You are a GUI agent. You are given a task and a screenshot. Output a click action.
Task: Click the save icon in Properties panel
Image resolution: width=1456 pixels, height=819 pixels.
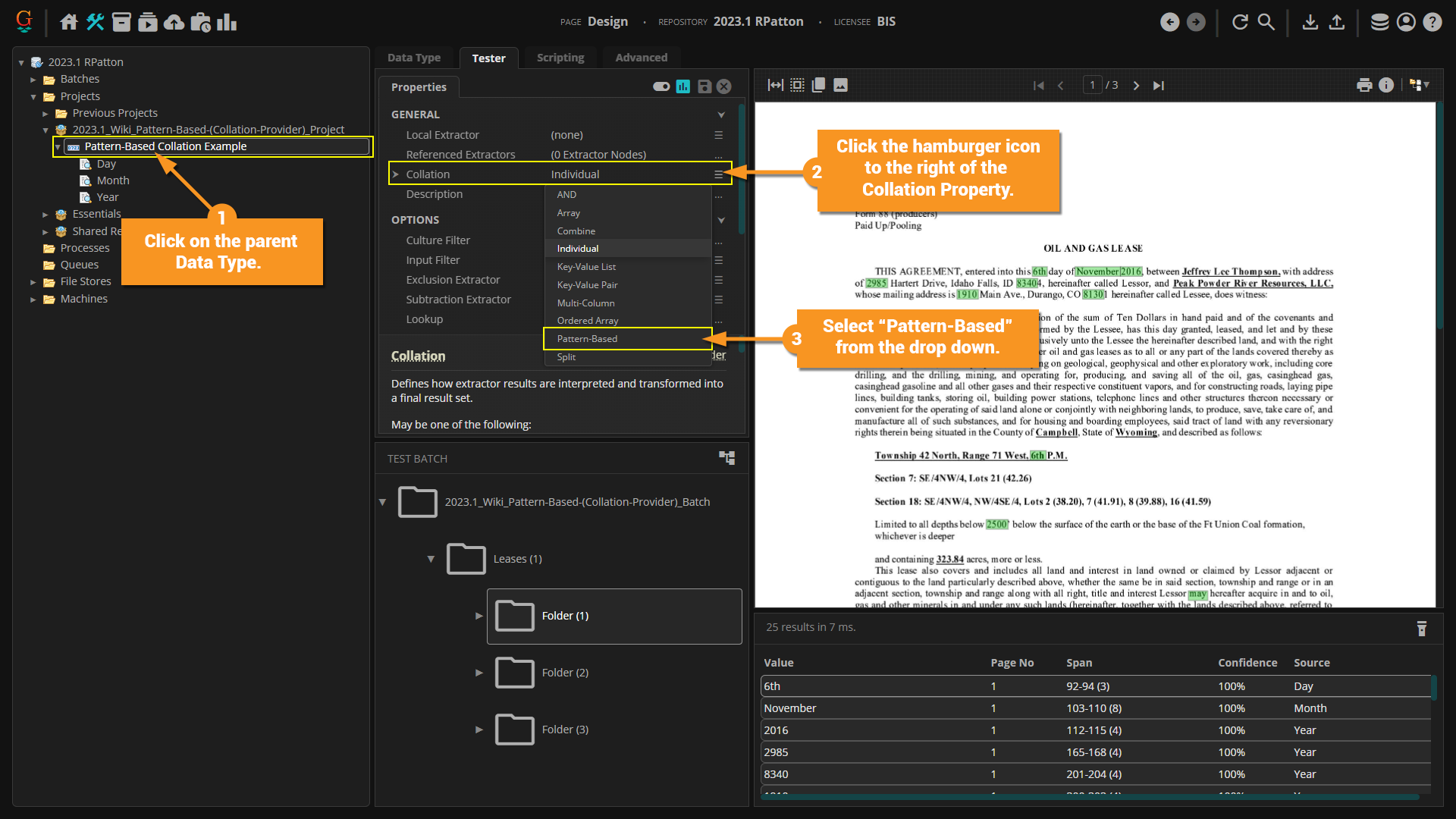pos(704,86)
